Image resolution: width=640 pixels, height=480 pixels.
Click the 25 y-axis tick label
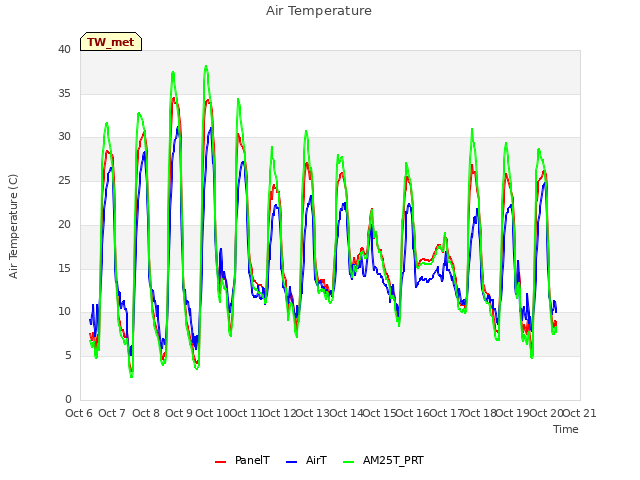point(64,180)
